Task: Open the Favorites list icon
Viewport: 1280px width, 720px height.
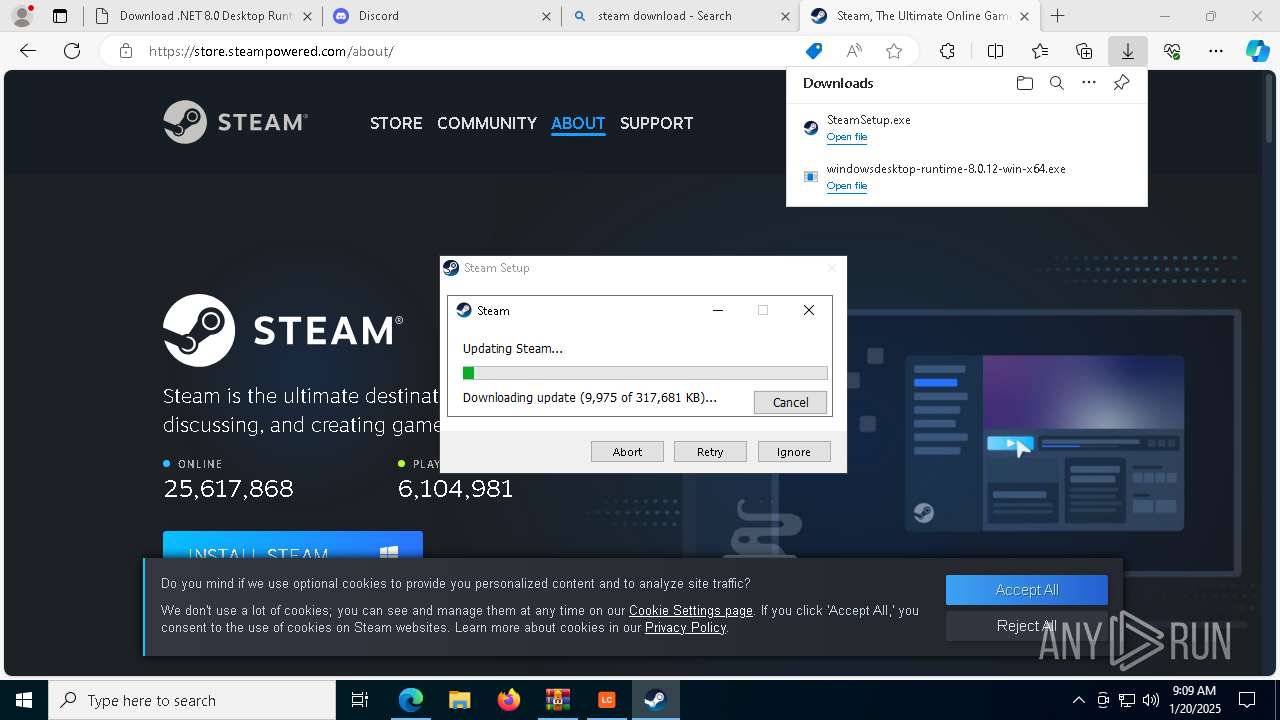Action: (1040, 51)
